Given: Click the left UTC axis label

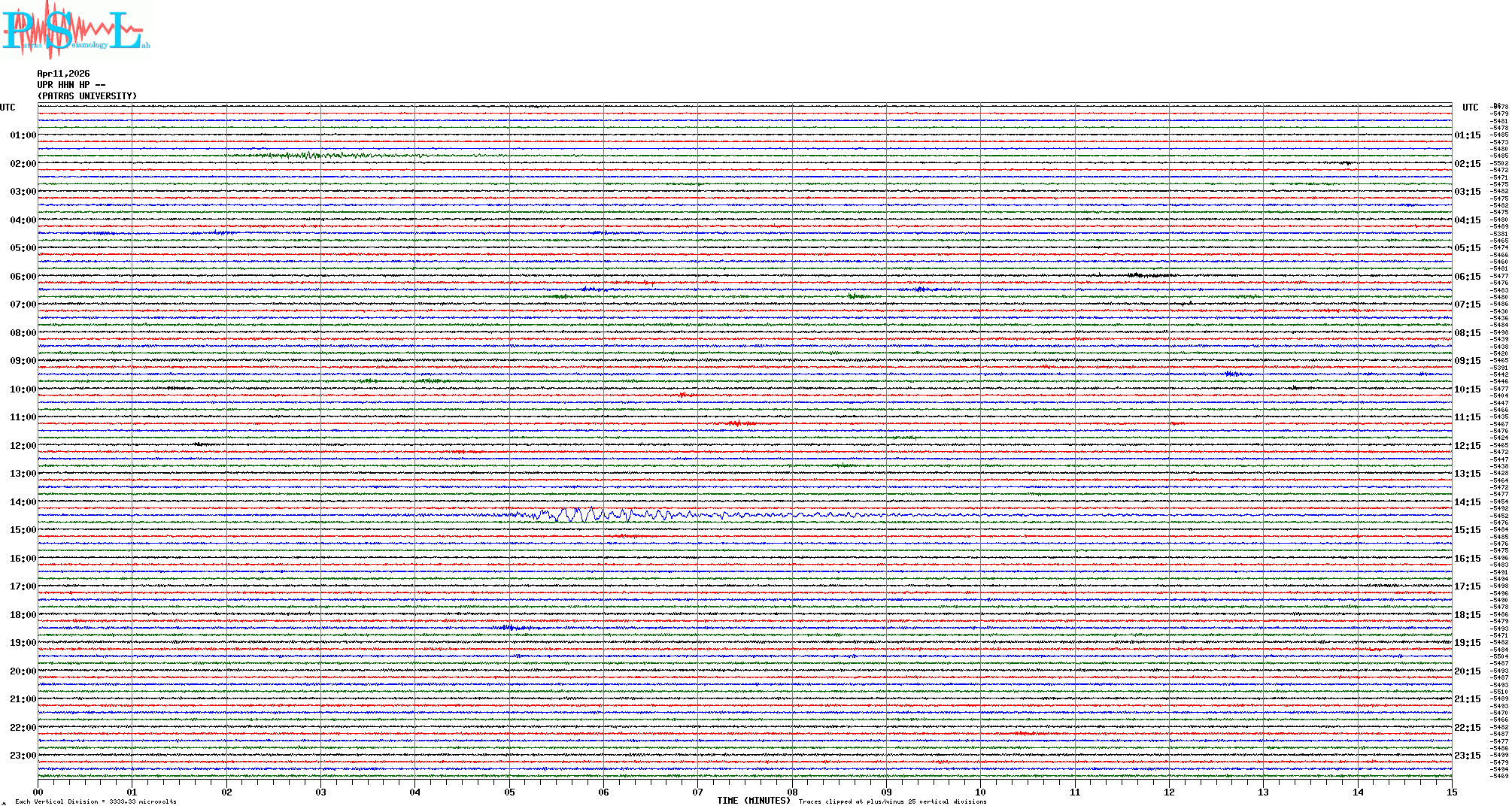Looking at the screenshot, I should tap(8, 108).
